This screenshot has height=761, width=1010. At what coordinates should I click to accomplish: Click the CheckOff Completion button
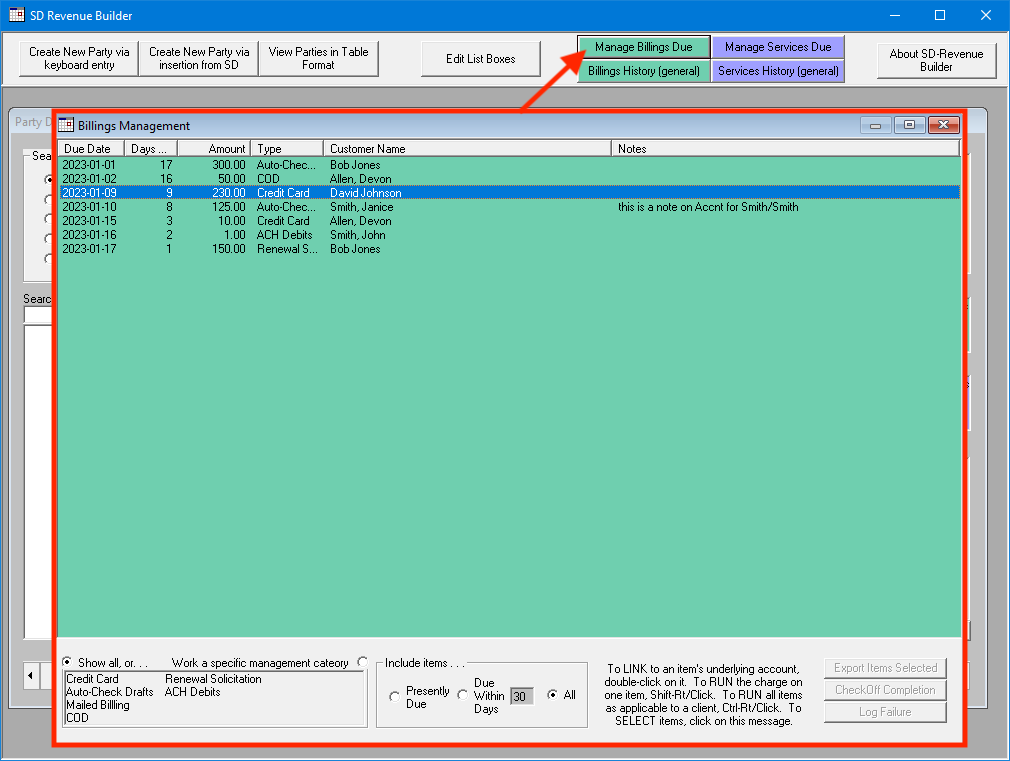[x=885, y=689]
